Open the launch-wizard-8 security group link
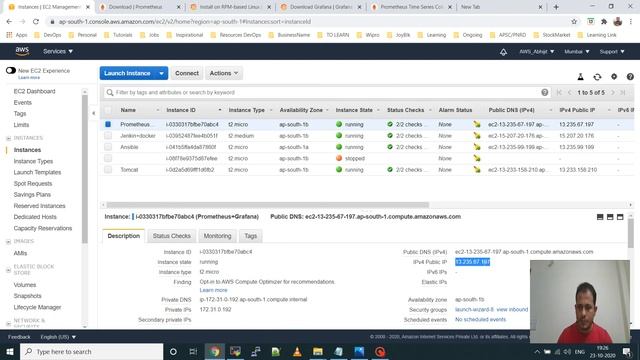Viewport: 640px width, 360px height. 474,309
